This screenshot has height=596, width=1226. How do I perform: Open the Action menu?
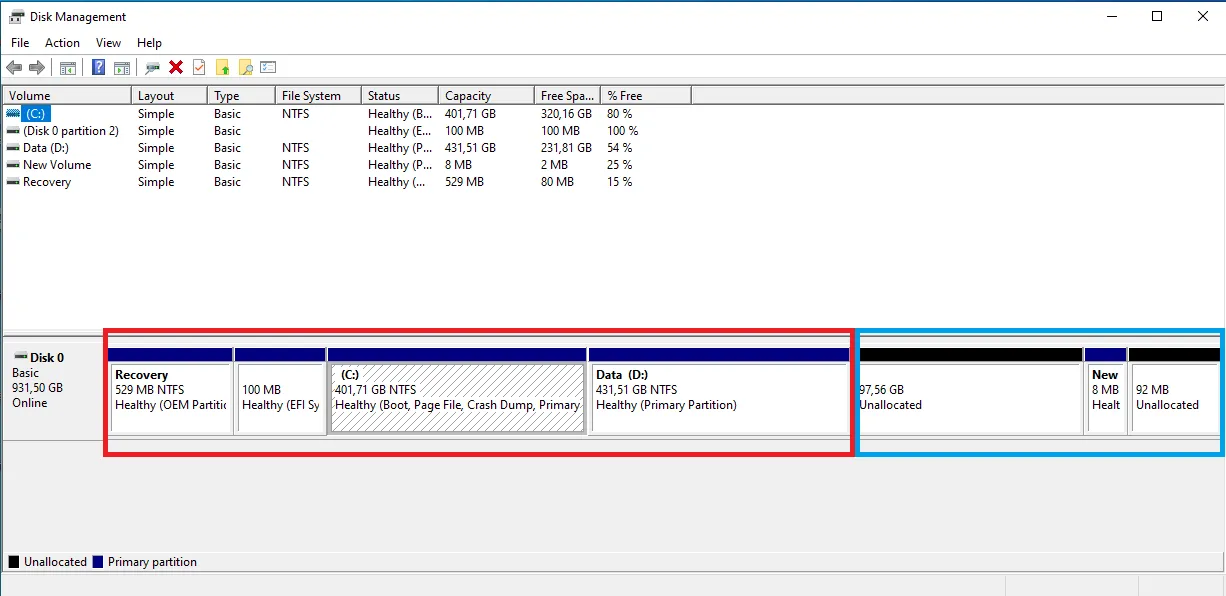[62, 43]
